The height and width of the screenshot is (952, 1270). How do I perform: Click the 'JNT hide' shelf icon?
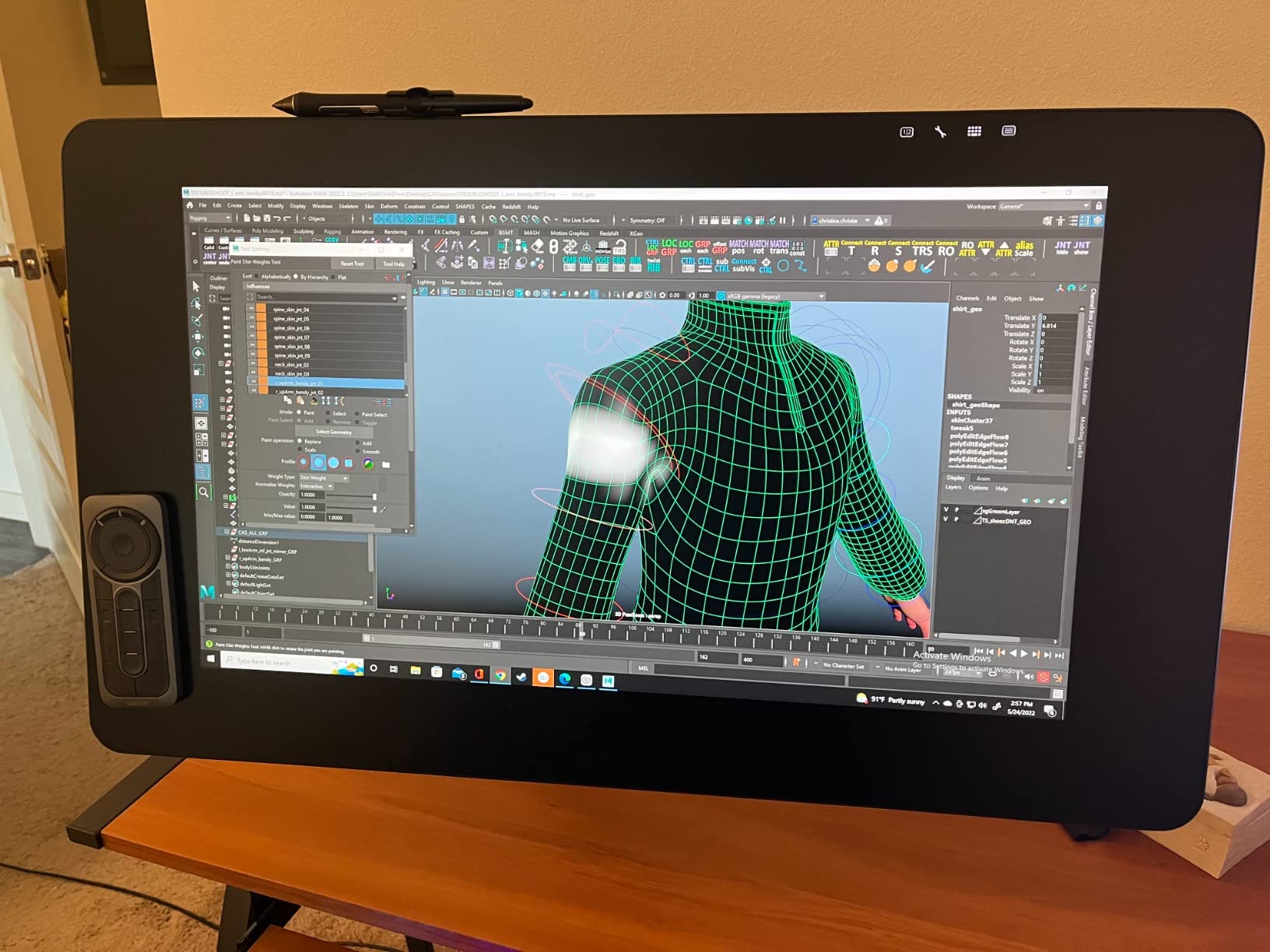(1062, 248)
